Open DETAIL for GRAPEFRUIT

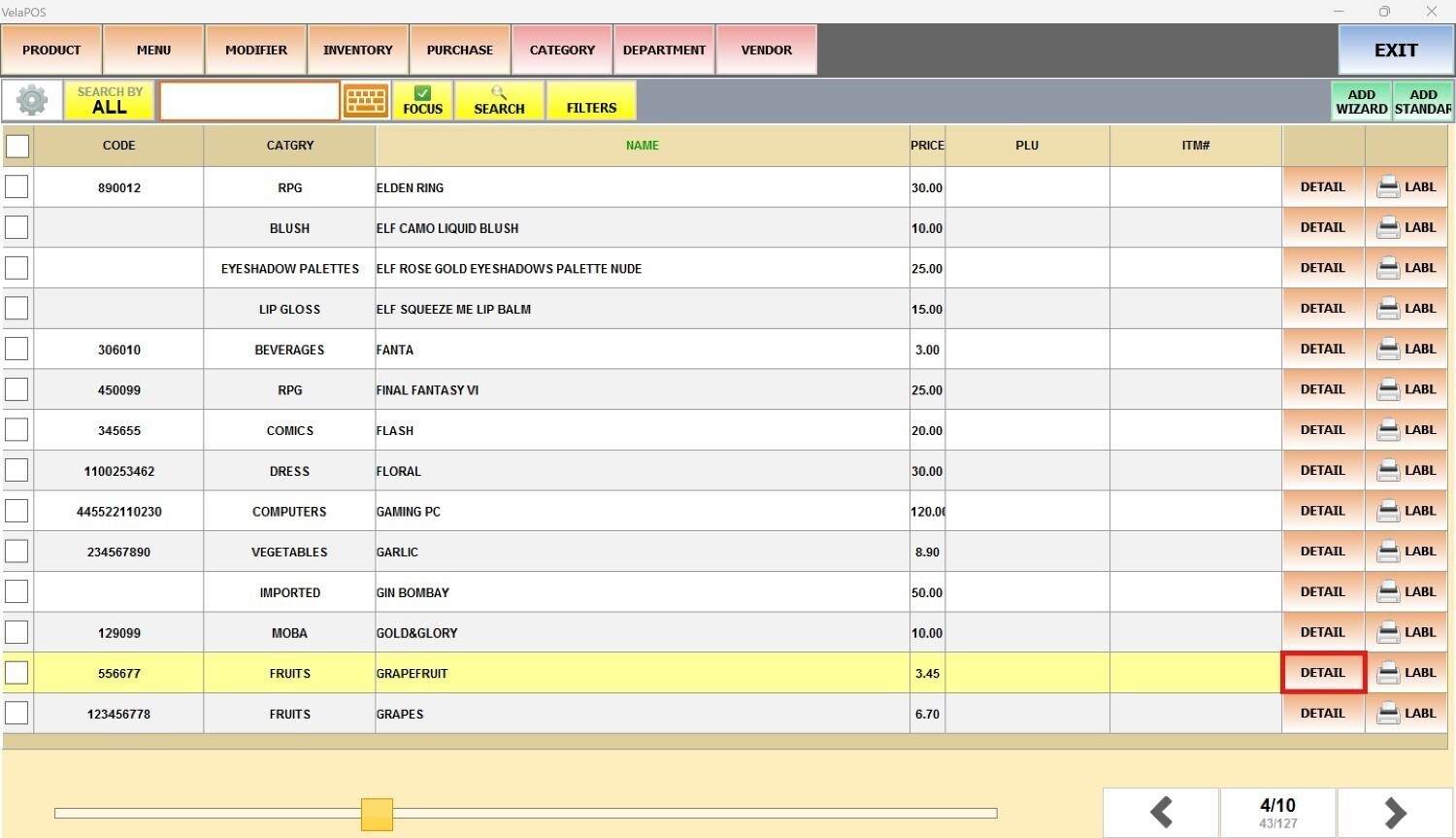tap(1323, 672)
